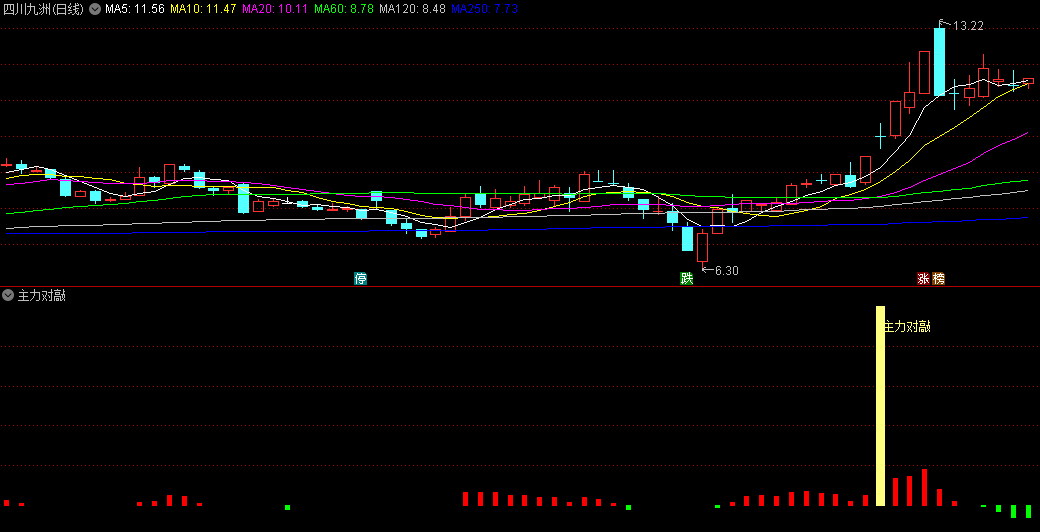Image resolution: width=1040 pixels, height=532 pixels.
Task: Select the tall cyan candlestick at the 13.22 peak
Action: (x=939, y=62)
